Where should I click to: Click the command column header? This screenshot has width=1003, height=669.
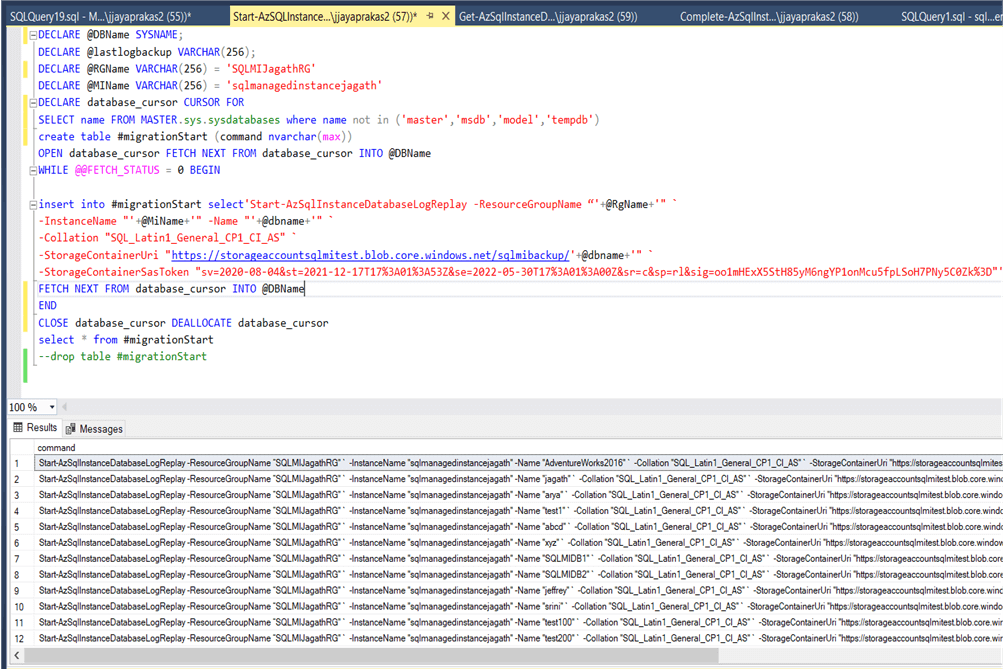click(x=56, y=448)
